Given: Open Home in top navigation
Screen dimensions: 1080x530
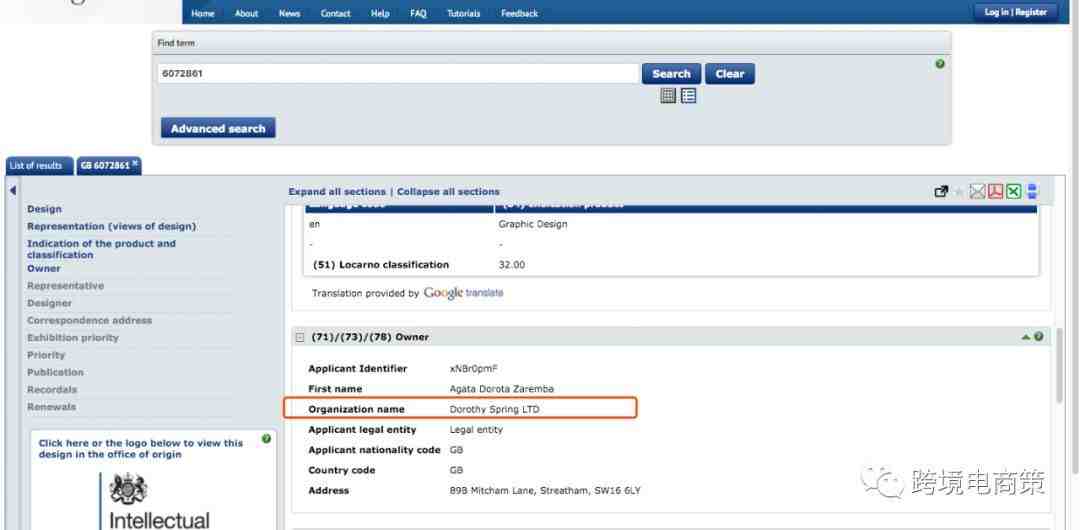Looking at the screenshot, I should point(202,13).
